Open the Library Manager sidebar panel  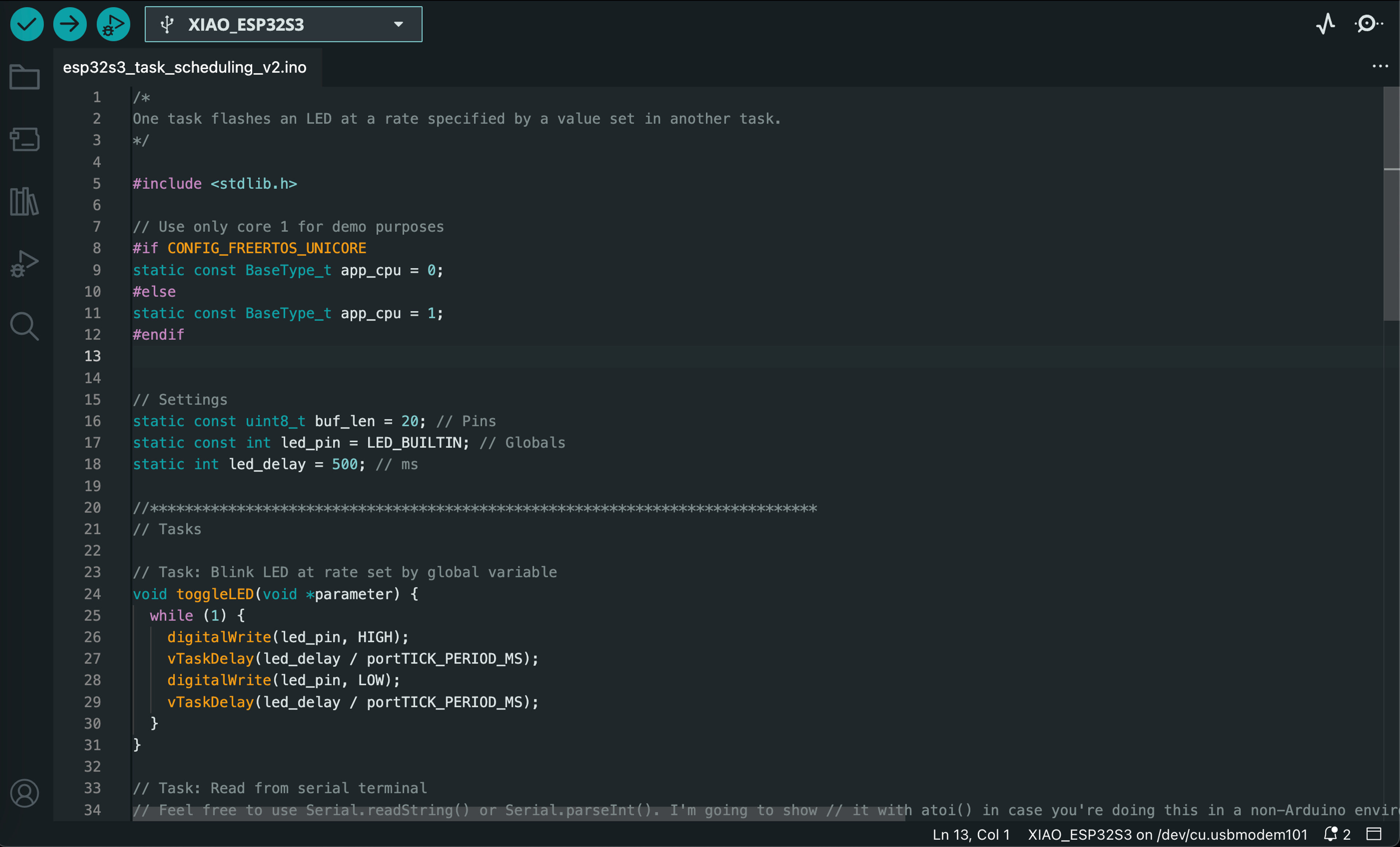24,201
